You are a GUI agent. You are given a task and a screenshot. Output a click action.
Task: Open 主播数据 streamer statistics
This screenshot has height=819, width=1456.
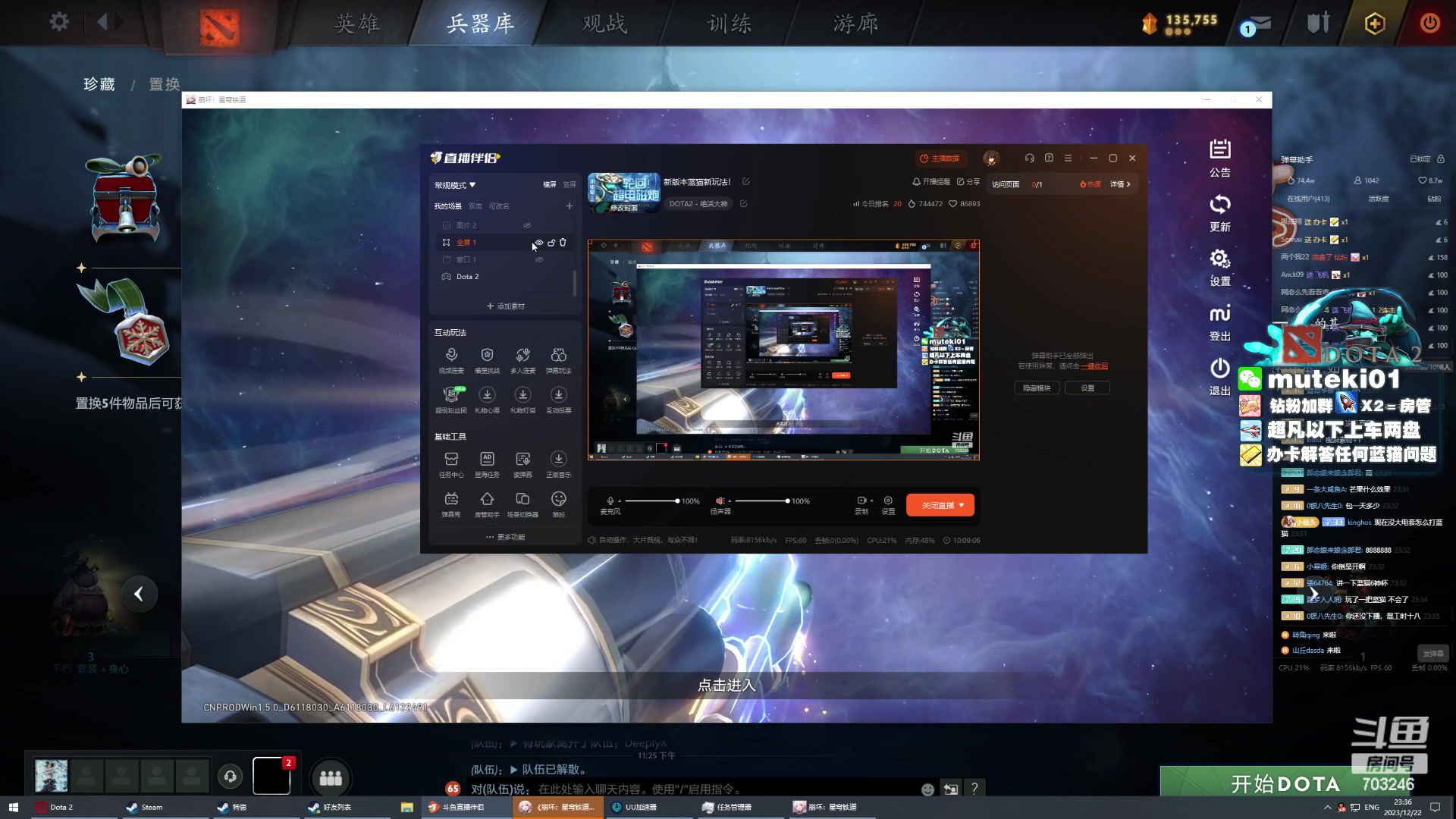pos(940,158)
